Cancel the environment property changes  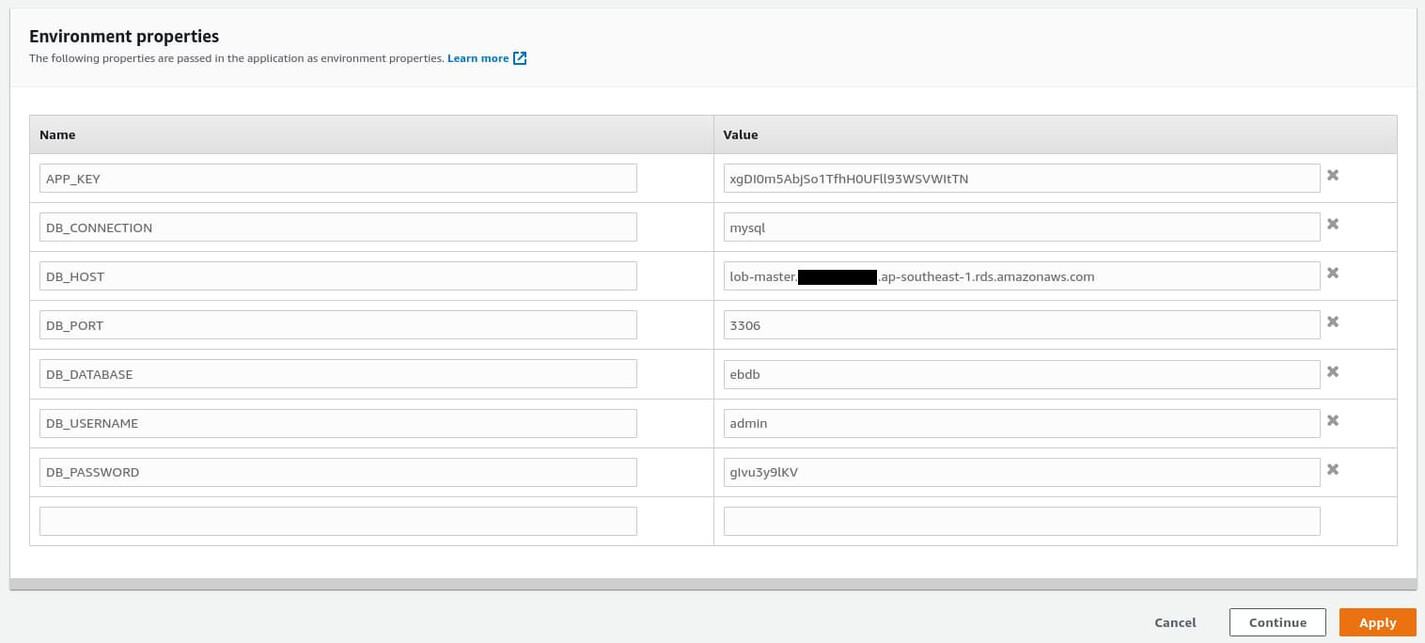(1175, 621)
